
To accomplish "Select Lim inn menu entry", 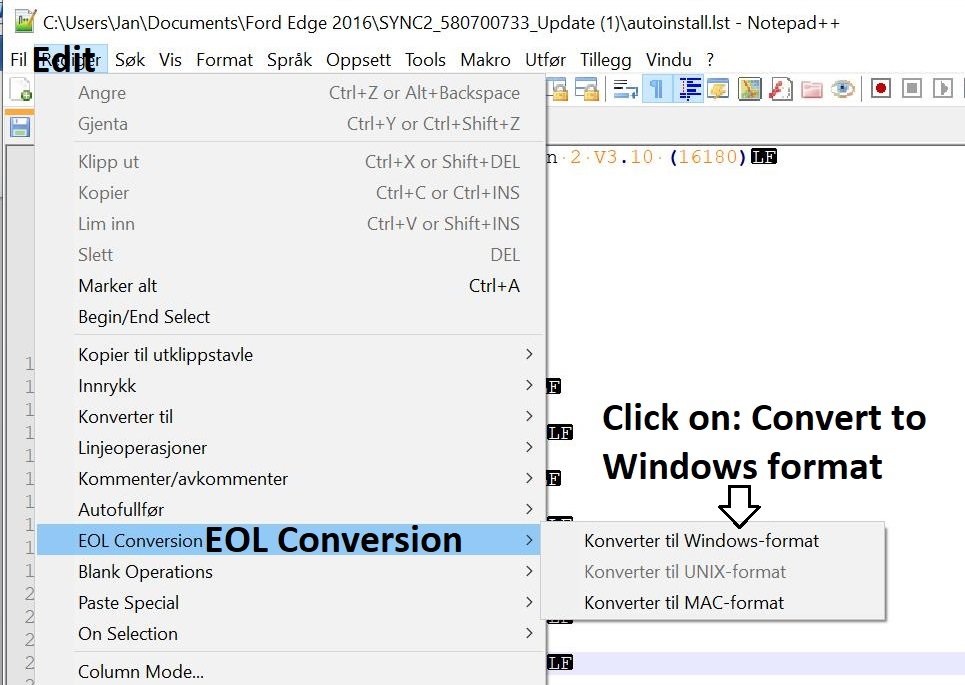I will coord(290,223).
